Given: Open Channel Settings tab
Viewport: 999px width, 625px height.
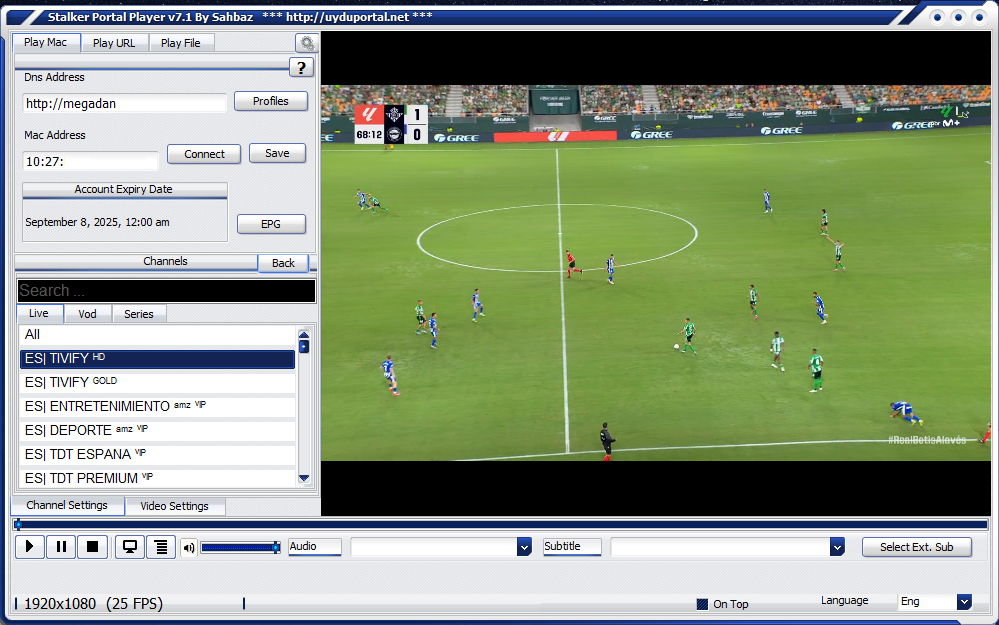Looking at the screenshot, I should (67, 505).
